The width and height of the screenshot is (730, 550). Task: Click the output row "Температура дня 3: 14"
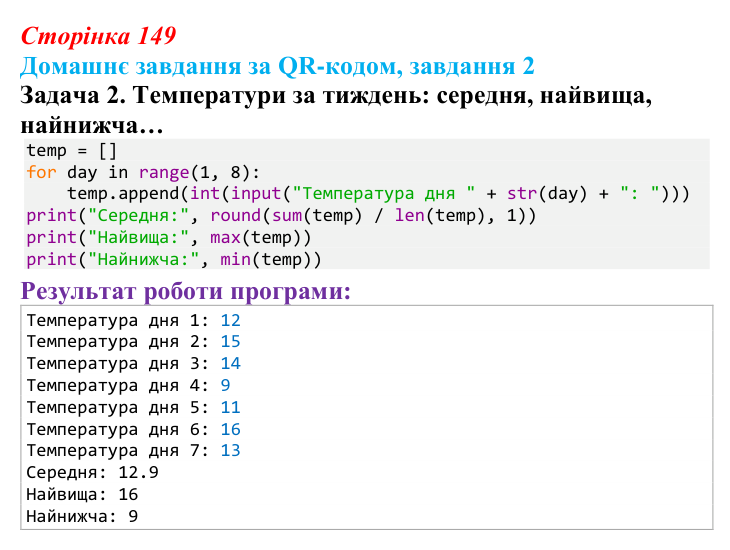pos(133,364)
